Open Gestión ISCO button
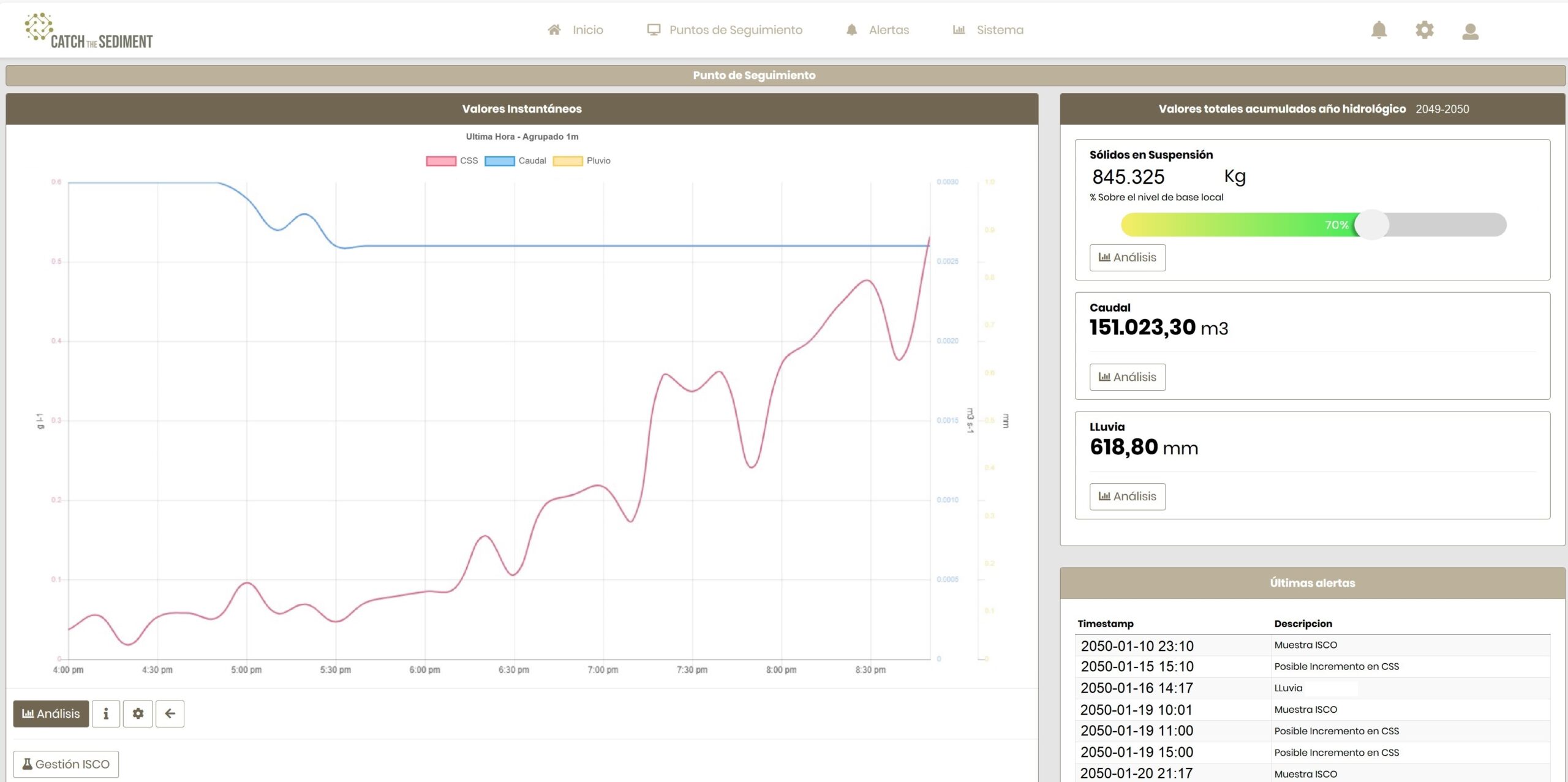This screenshot has width=1568, height=782. (66, 764)
